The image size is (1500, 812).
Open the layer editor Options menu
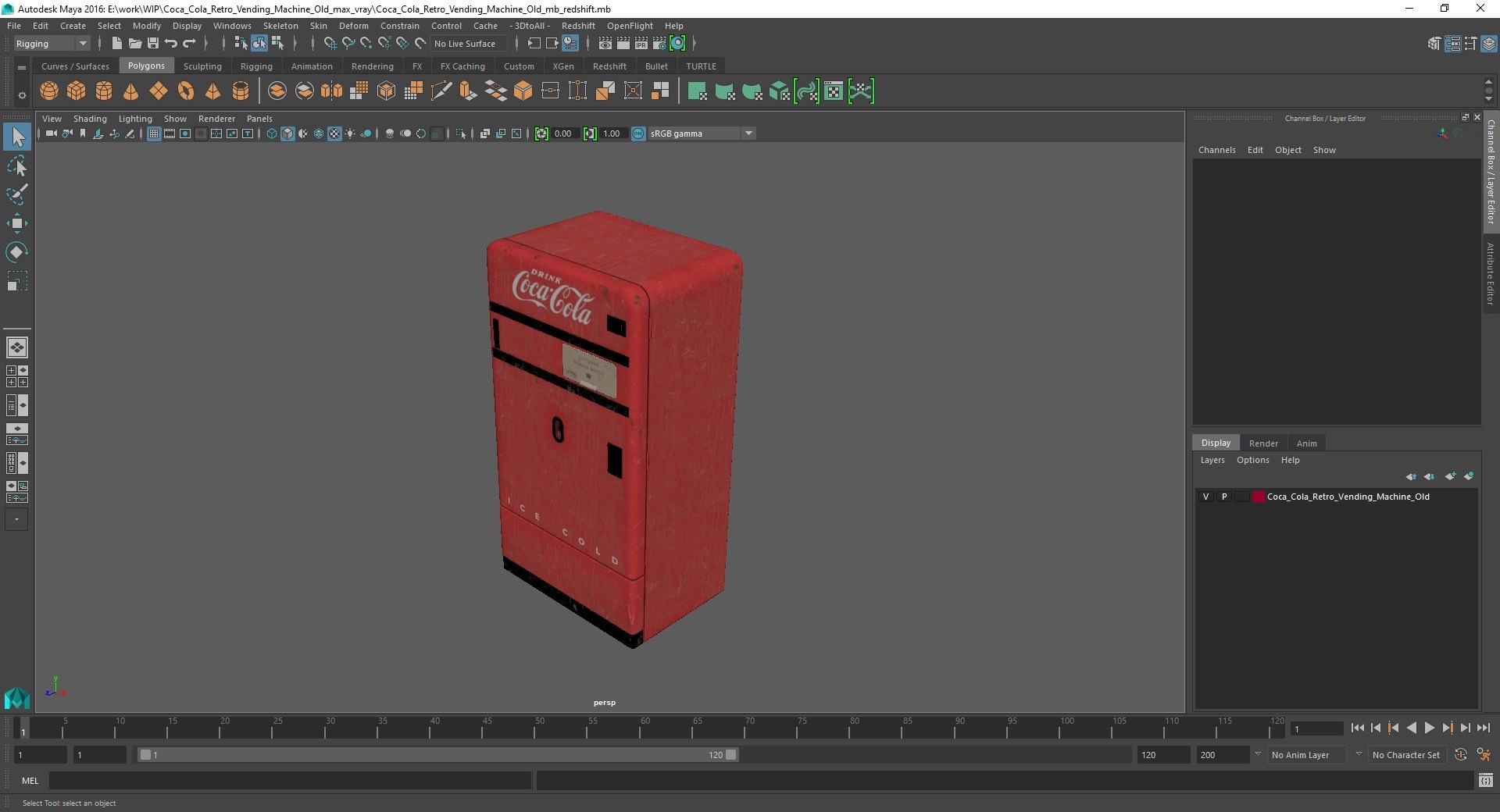coord(1252,460)
